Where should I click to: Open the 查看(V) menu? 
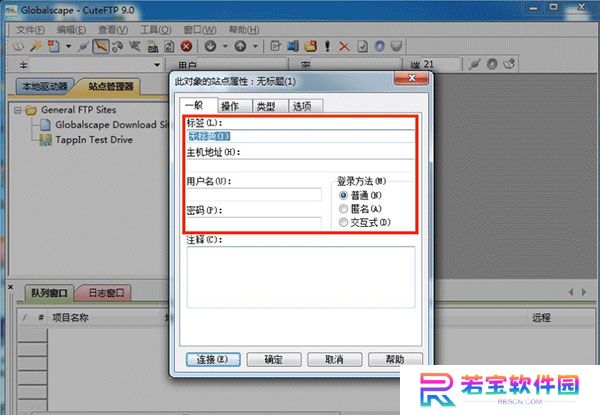113,30
